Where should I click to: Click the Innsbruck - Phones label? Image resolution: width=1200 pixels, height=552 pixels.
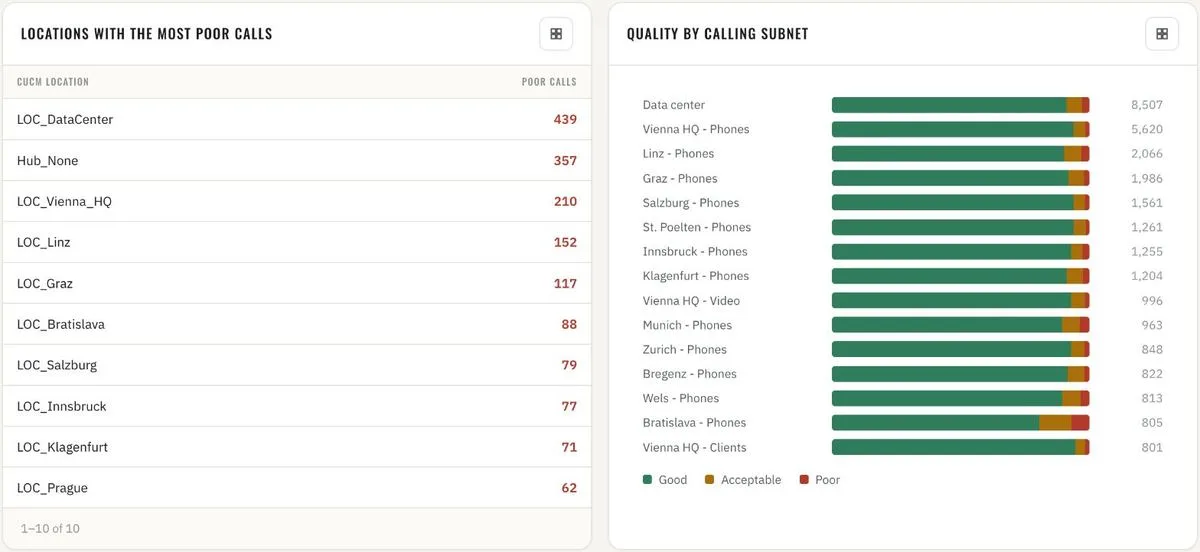(695, 252)
